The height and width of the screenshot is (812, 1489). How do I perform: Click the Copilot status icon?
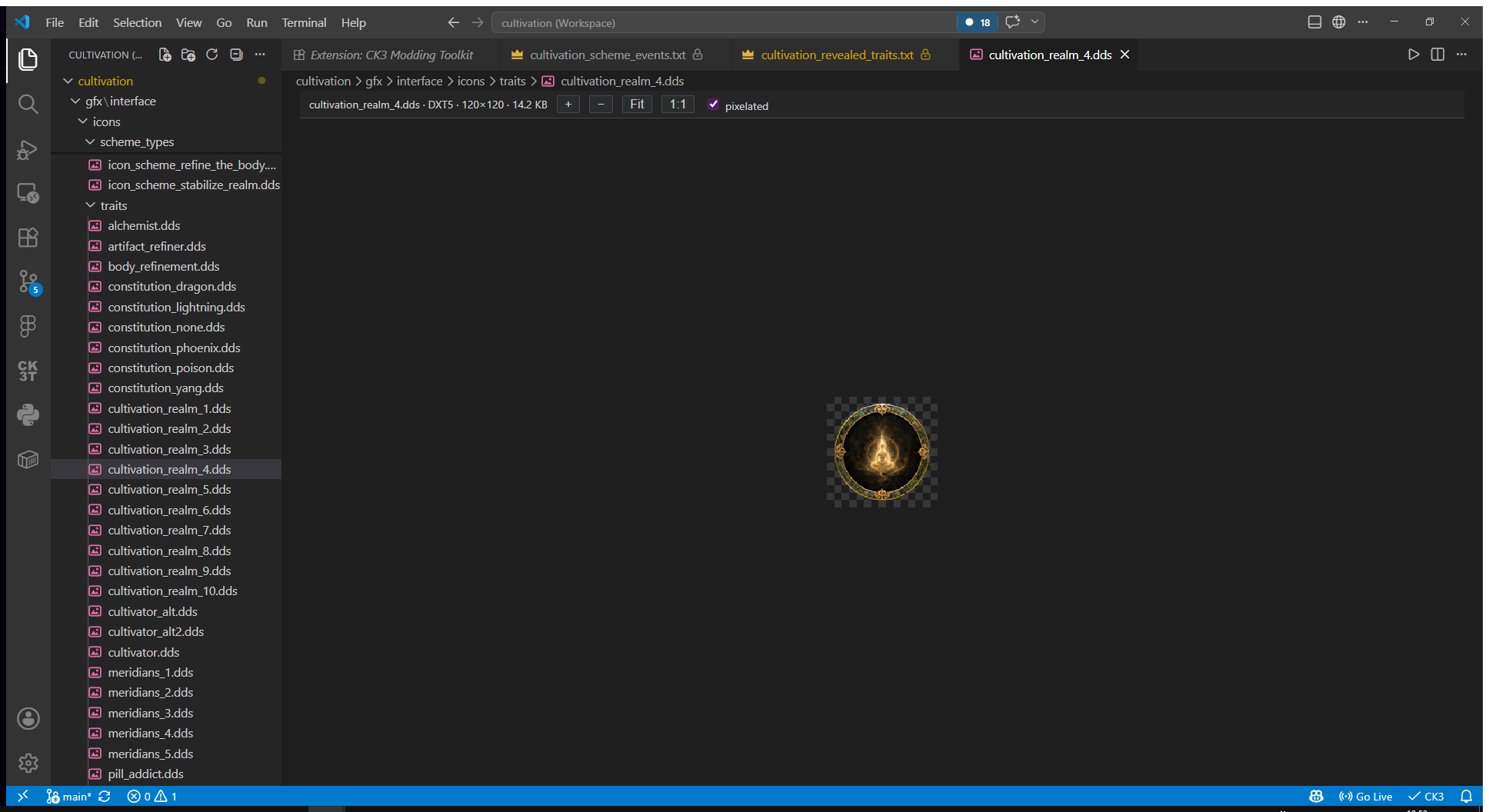[x=1317, y=797]
